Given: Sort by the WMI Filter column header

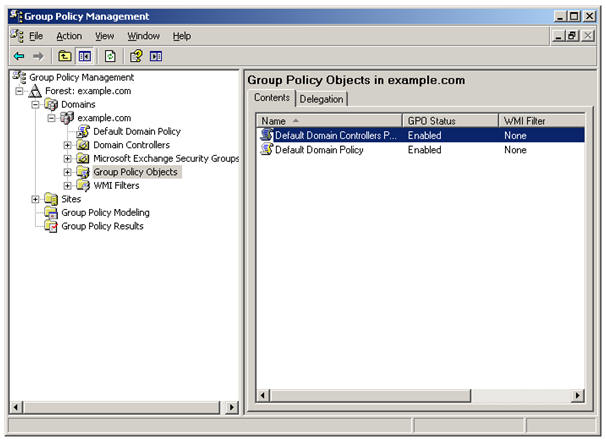Looking at the screenshot, I should [541, 121].
